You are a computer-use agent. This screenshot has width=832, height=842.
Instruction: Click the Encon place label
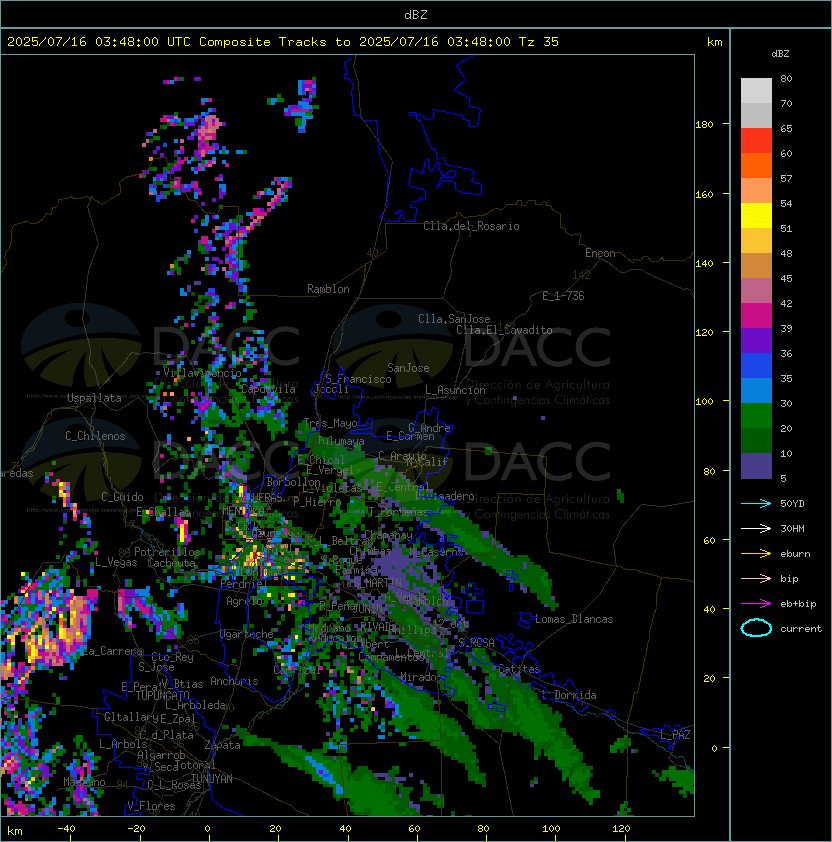click(600, 253)
